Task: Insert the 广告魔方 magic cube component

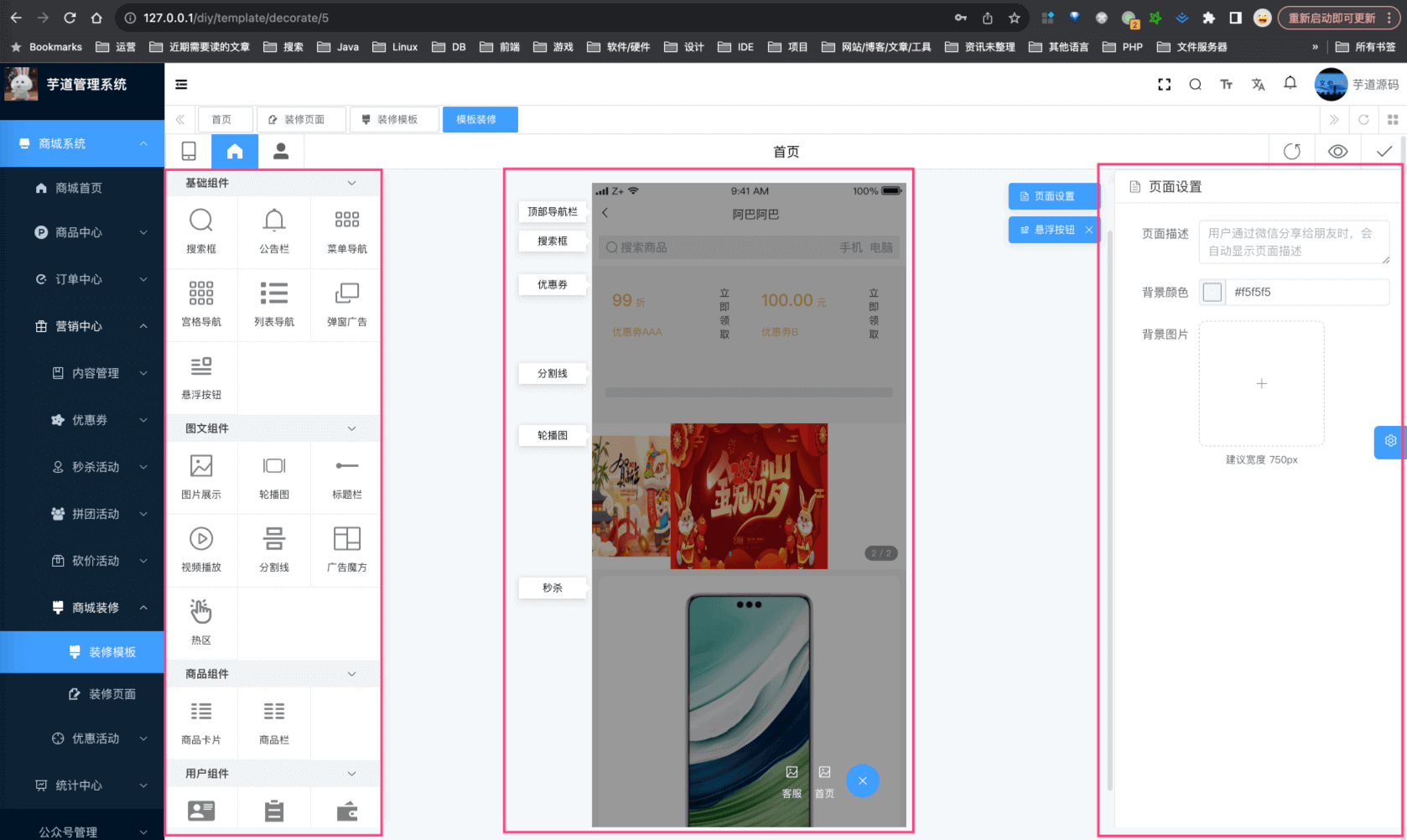Action: [346, 548]
